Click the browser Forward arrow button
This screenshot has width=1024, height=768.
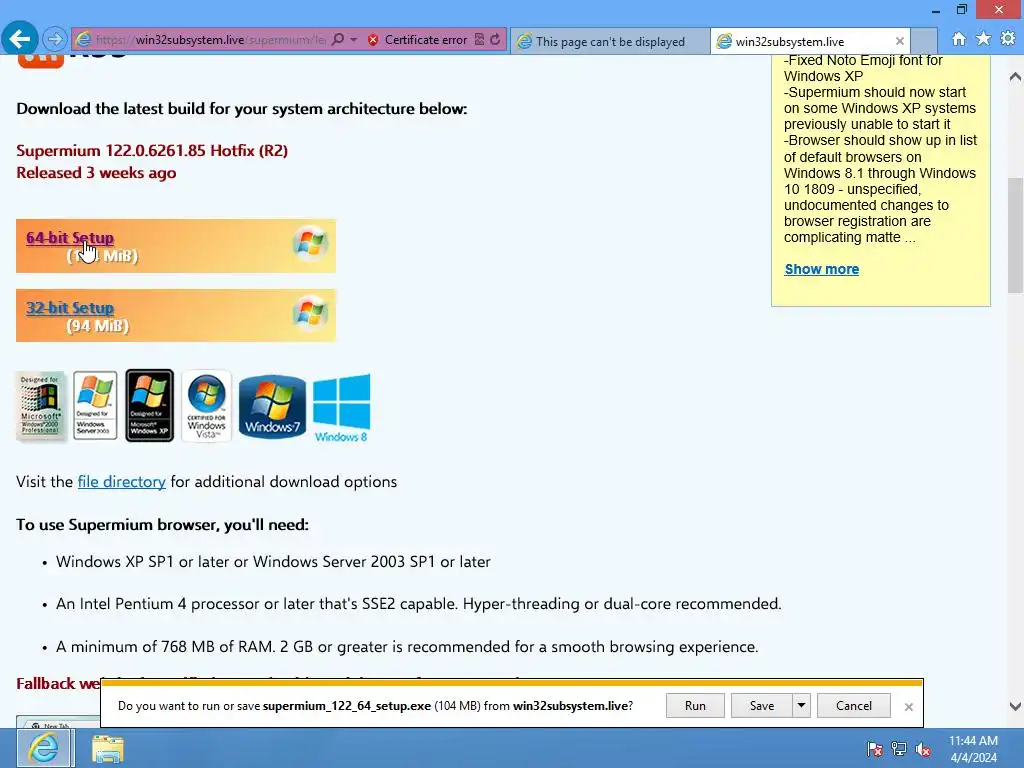tap(55, 39)
